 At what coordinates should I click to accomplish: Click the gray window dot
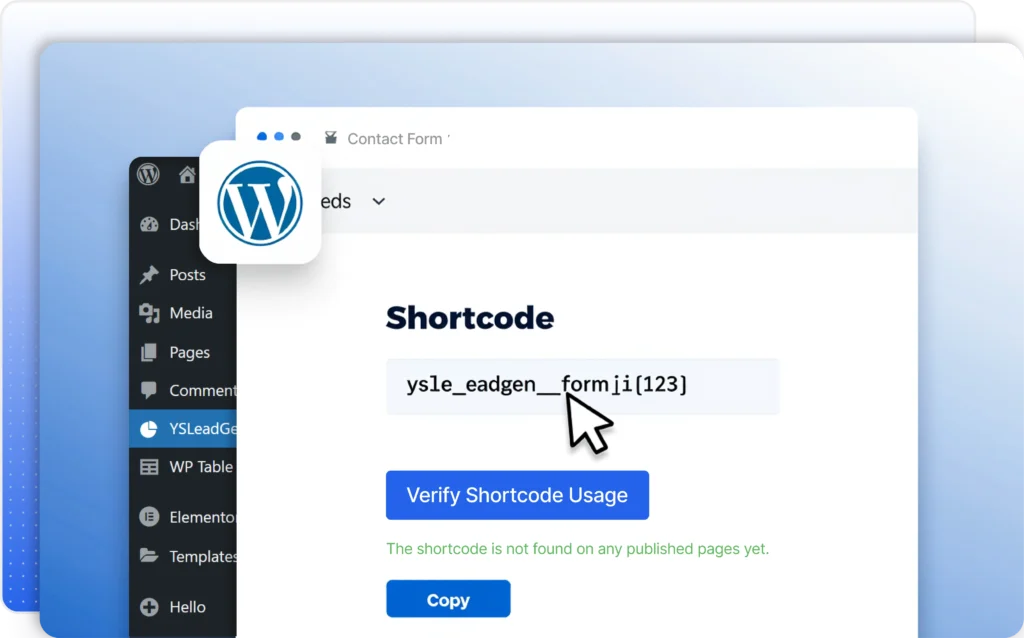pos(296,136)
